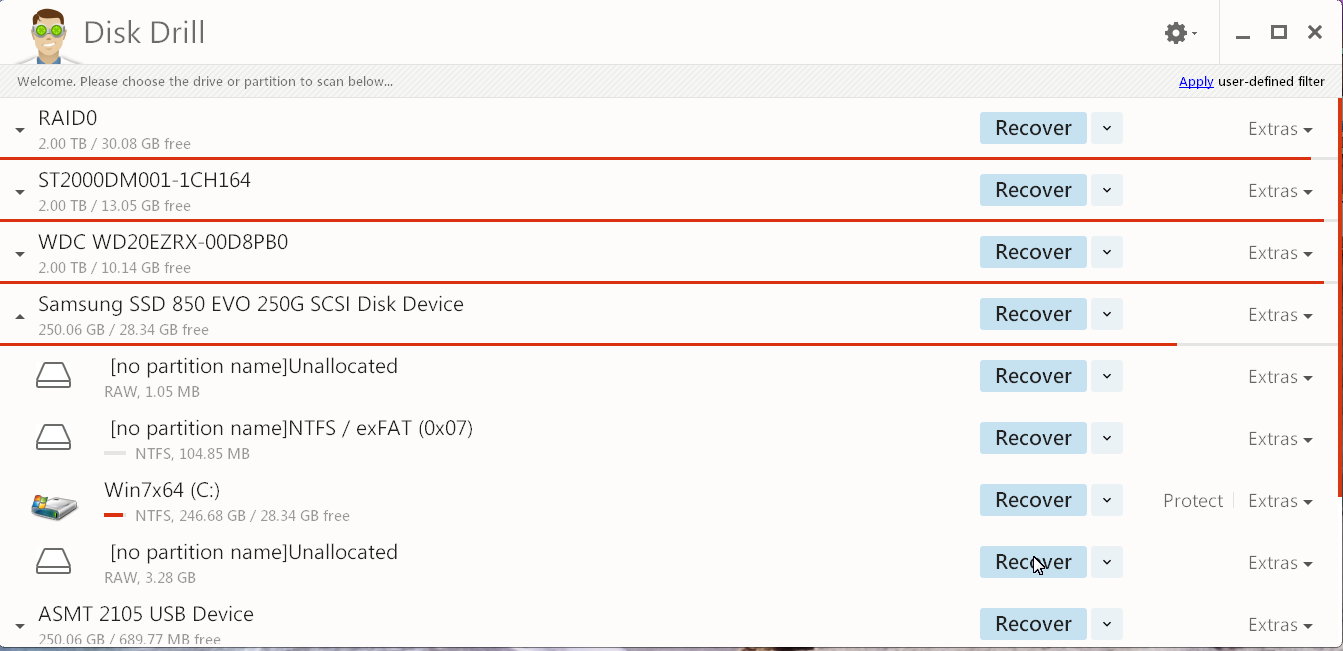
Task: Expand the ST2000DM001-1CH164 drive
Action: [20, 192]
